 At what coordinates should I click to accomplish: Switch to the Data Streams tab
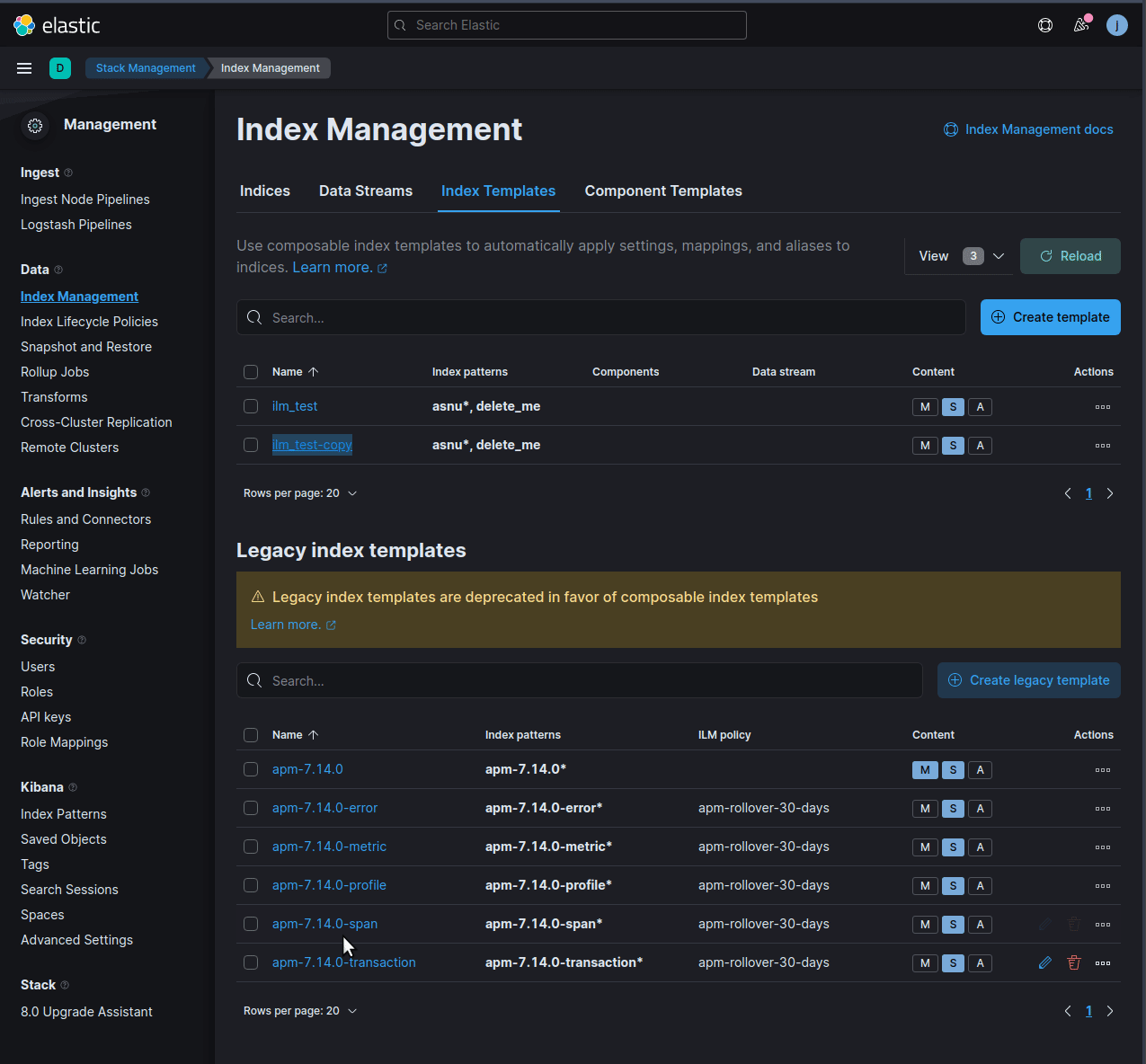point(365,191)
